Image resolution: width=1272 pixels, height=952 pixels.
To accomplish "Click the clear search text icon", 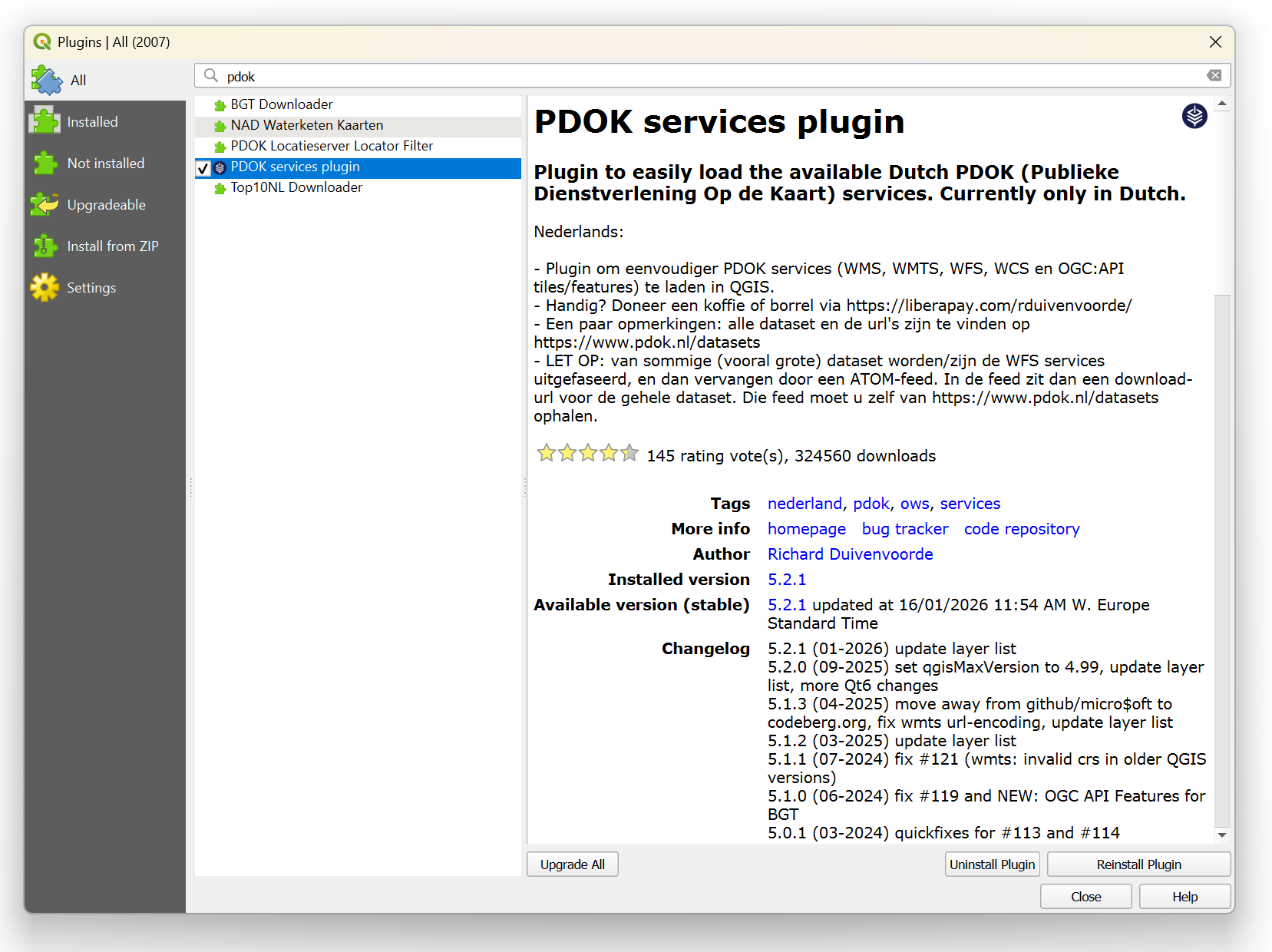I will [x=1214, y=75].
